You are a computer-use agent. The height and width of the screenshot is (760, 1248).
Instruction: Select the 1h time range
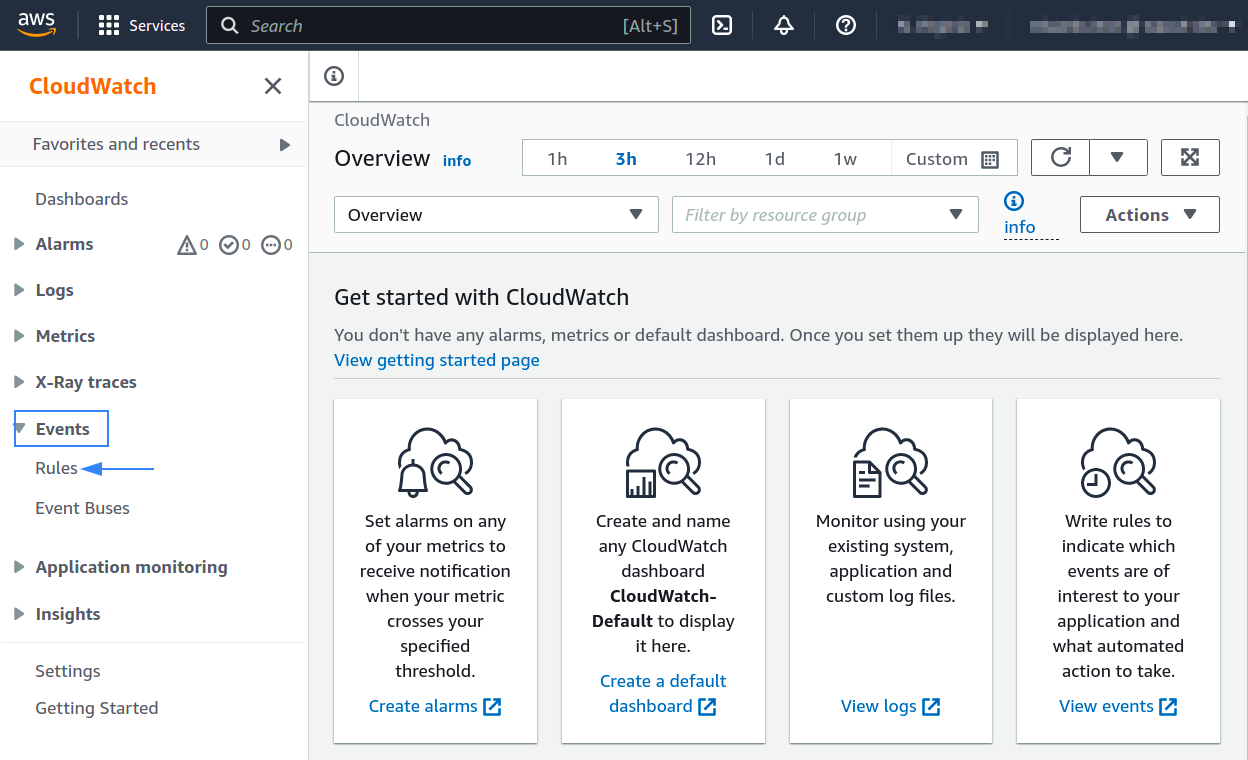(x=557, y=158)
